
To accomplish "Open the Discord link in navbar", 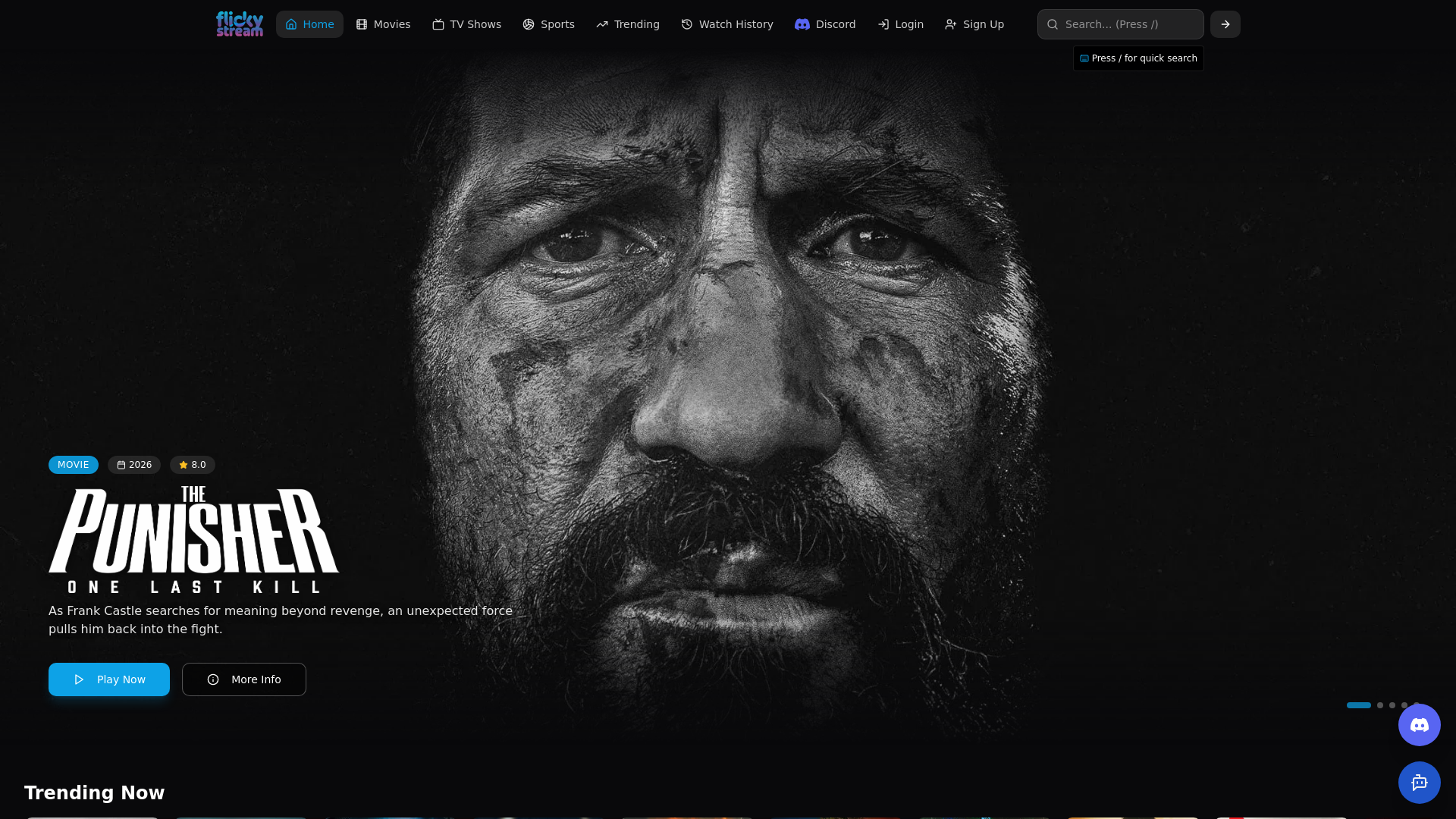I will 825,24.
